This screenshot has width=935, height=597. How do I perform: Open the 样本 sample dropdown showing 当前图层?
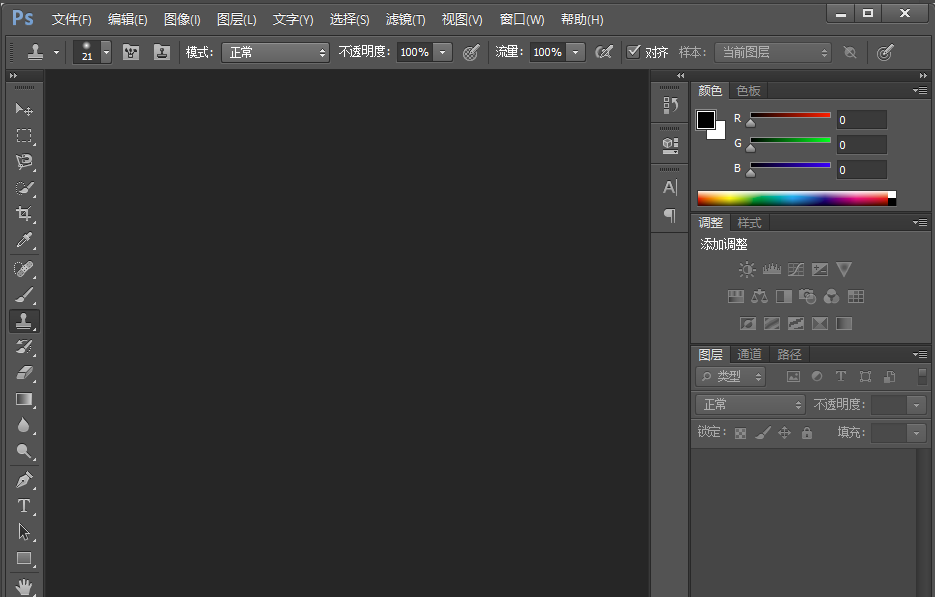(x=773, y=52)
